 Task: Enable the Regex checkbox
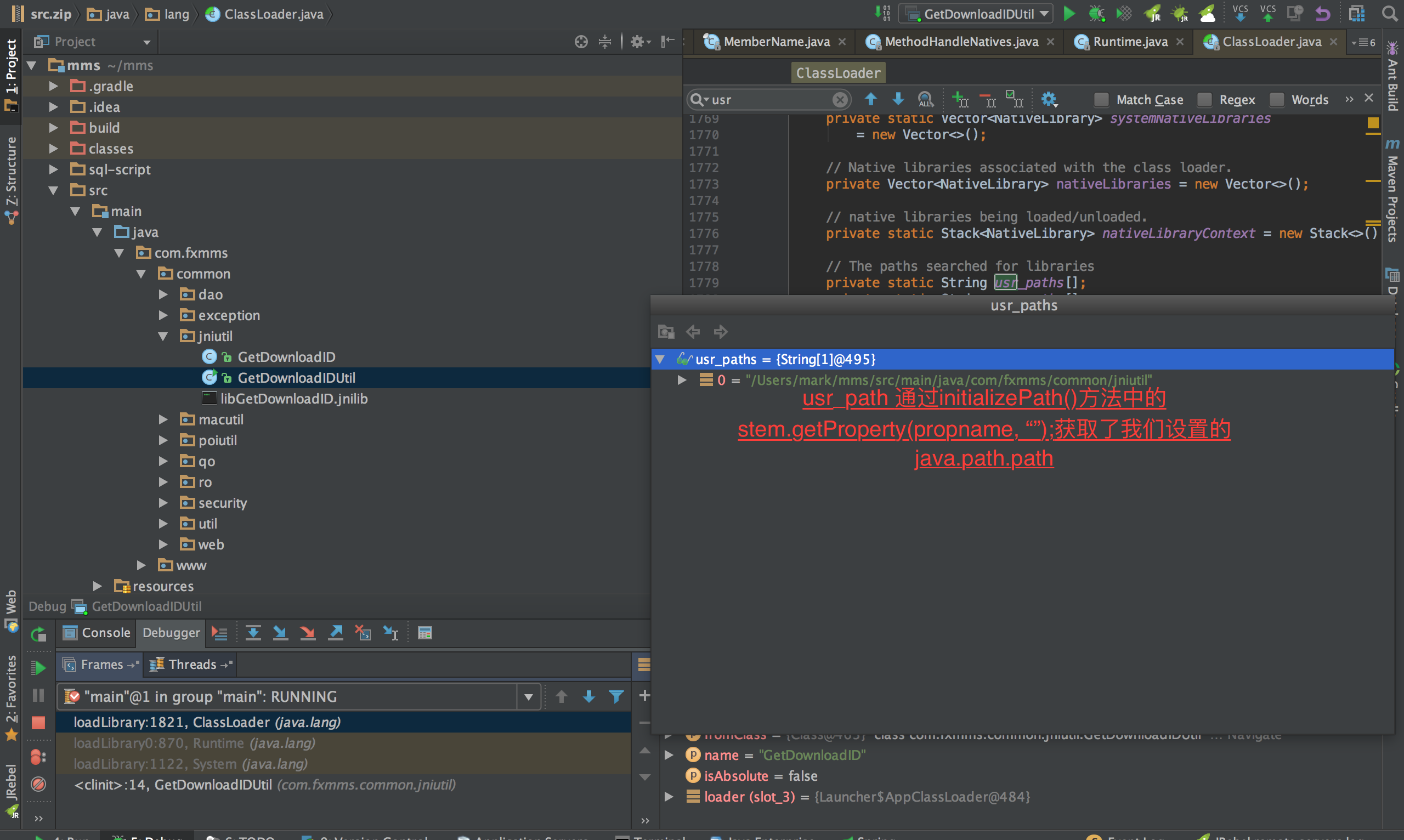click(x=1204, y=100)
